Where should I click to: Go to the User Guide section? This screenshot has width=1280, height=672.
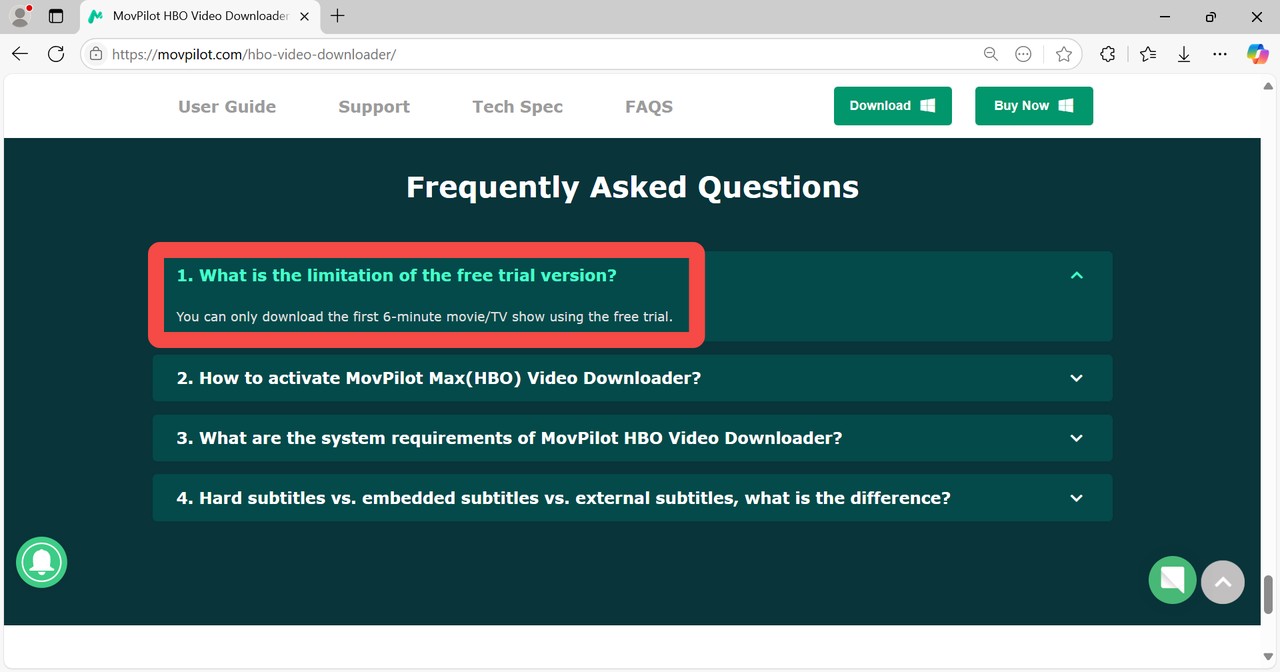click(x=227, y=106)
